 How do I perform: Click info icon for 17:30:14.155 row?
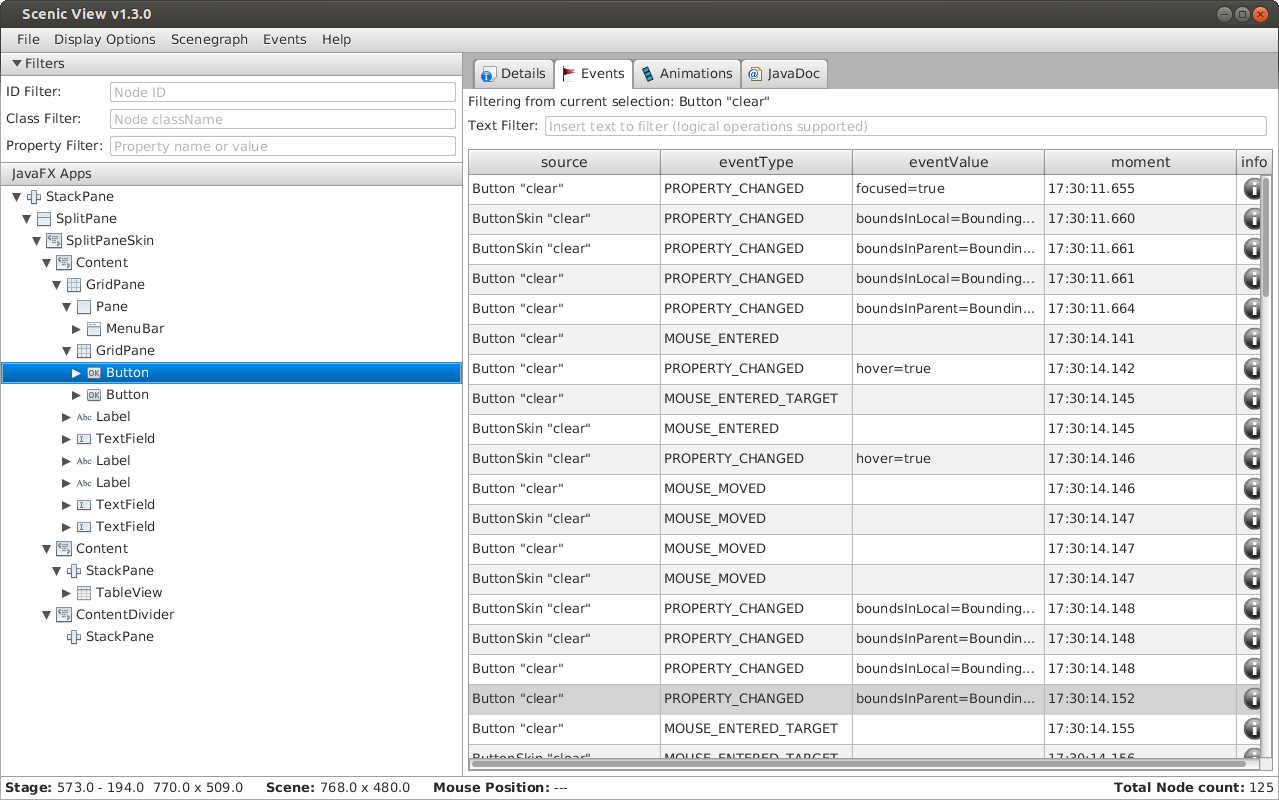click(1253, 729)
